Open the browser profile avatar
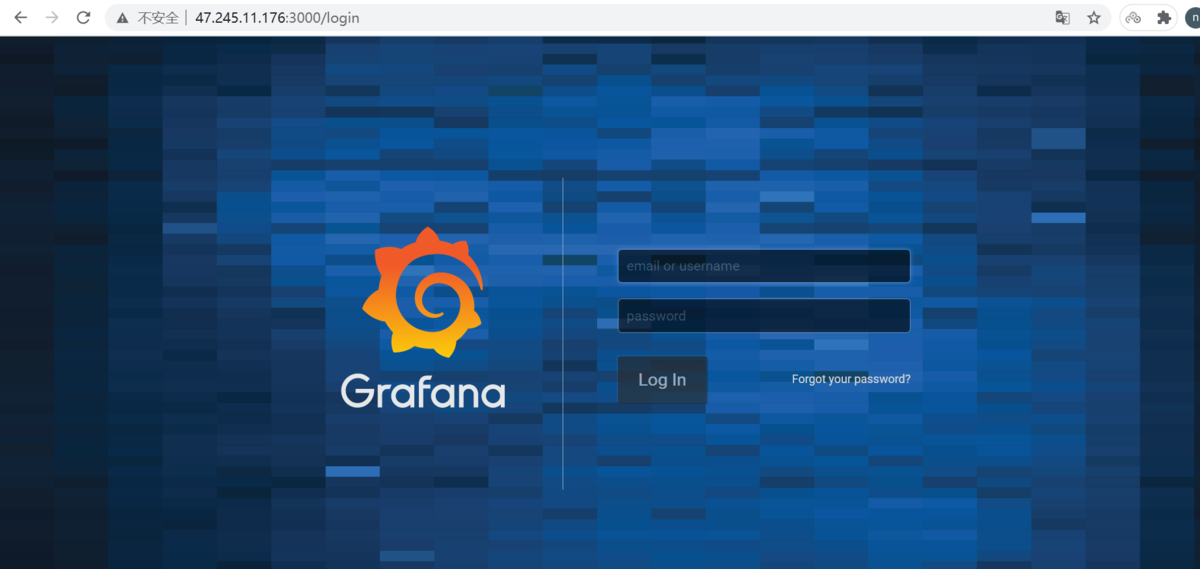Image resolution: width=1200 pixels, height=569 pixels. point(1192,18)
